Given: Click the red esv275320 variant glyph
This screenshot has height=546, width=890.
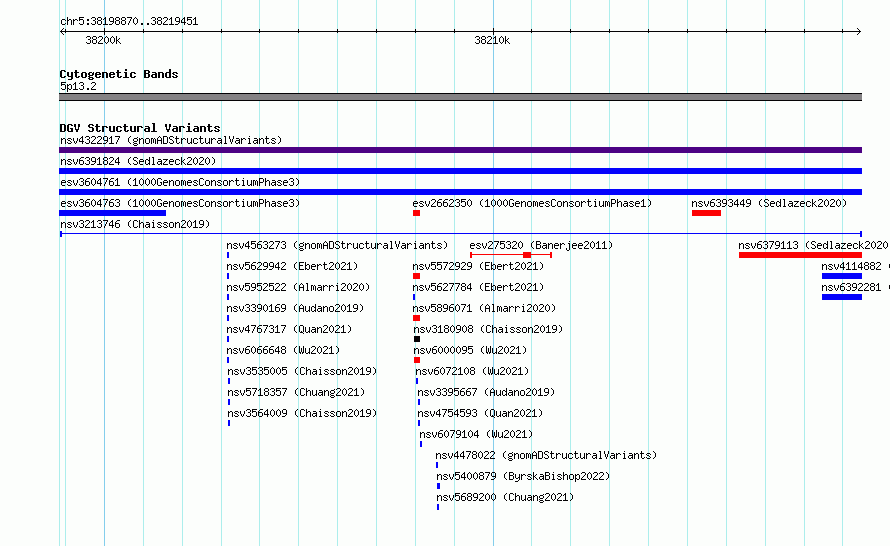Looking at the screenshot, I should pyautogui.click(x=511, y=255).
